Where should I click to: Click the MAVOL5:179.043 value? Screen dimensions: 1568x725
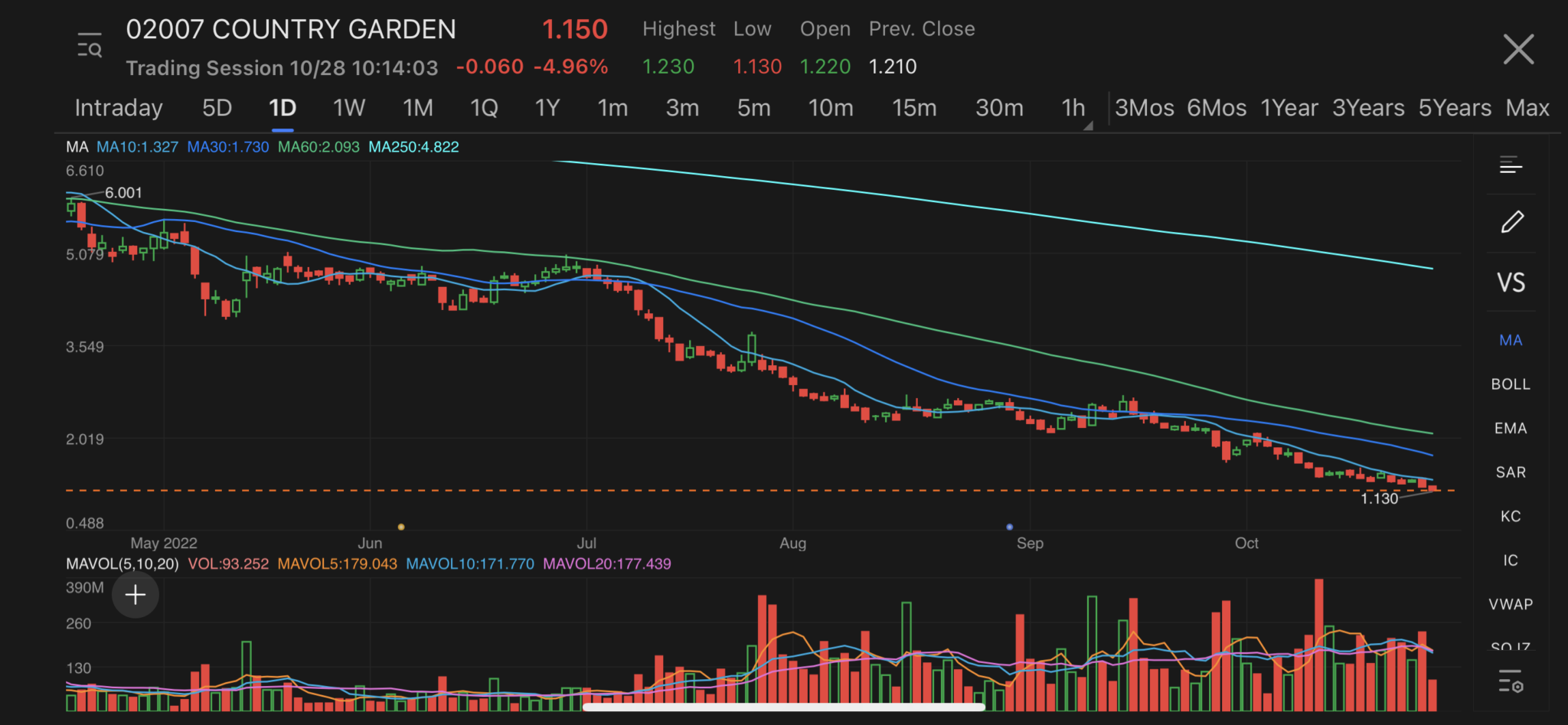pos(337,564)
